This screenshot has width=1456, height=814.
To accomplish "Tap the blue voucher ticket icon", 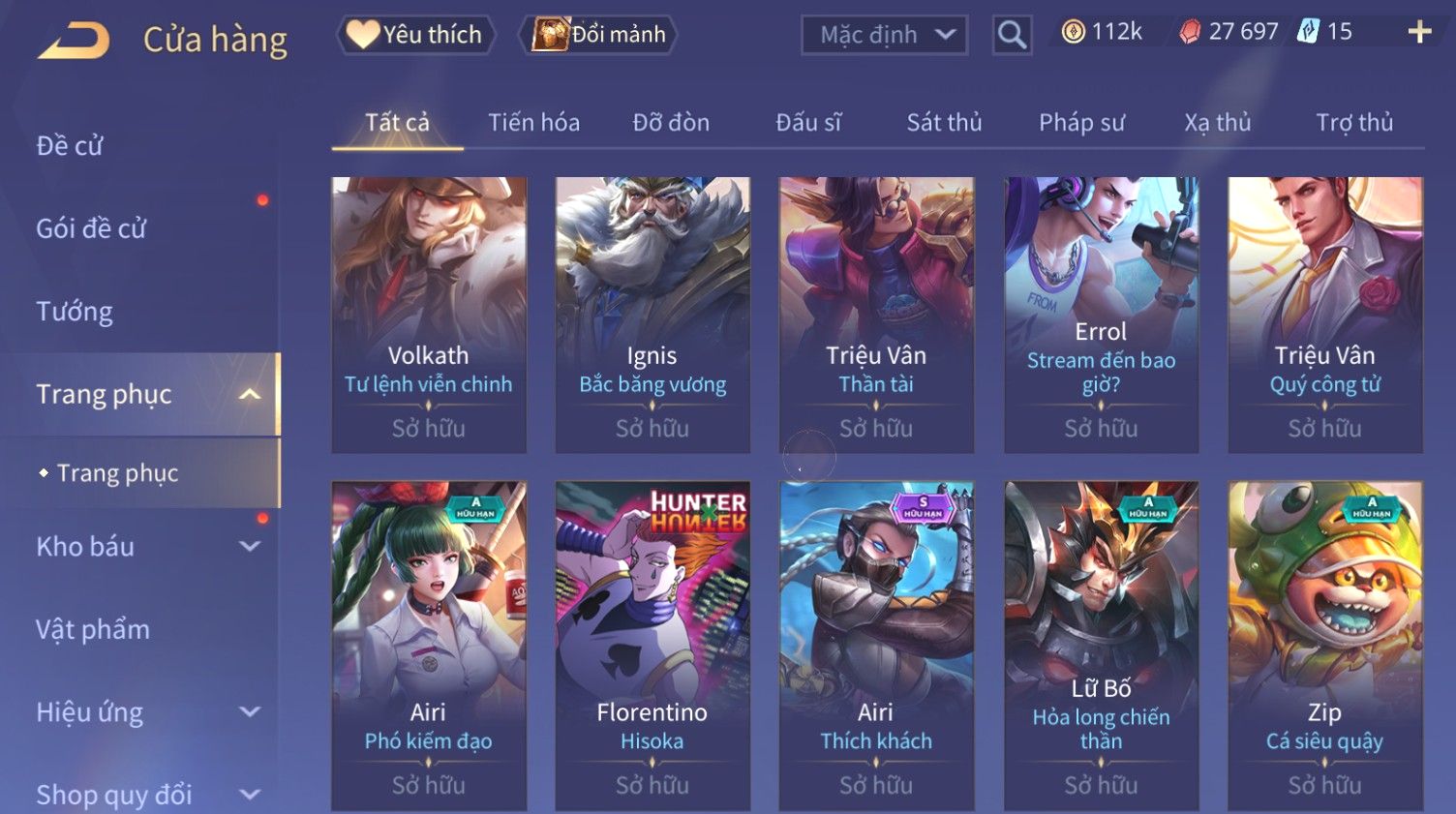I will (x=1308, y=32).
